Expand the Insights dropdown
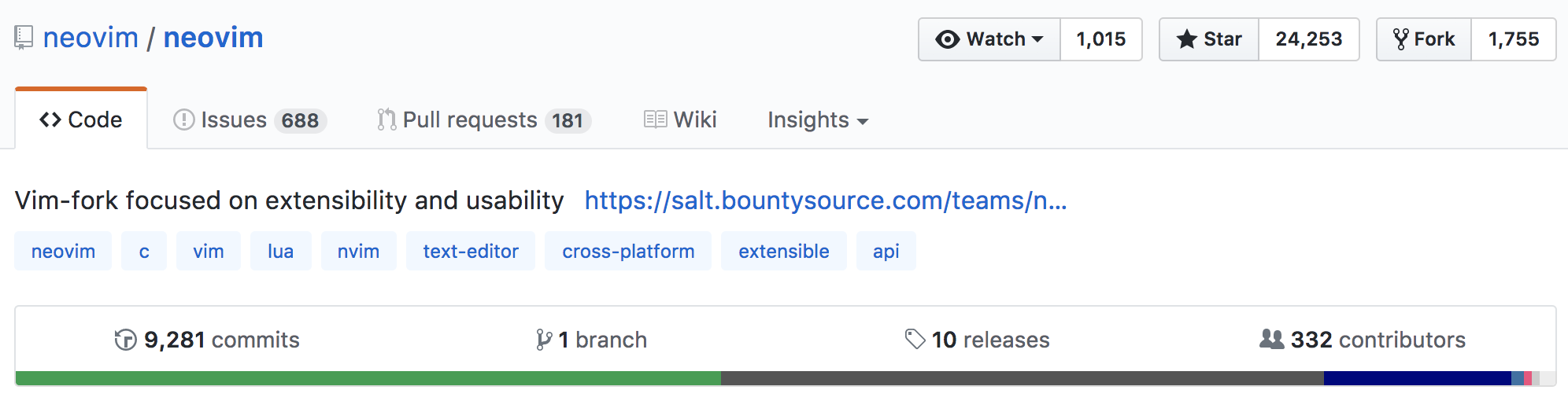This screenshot has width=1568, height=401. click(x=818, y=120)
